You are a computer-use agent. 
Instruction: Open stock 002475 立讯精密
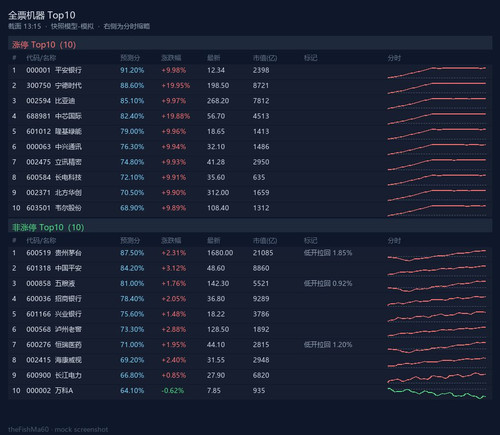pos(54,162)
